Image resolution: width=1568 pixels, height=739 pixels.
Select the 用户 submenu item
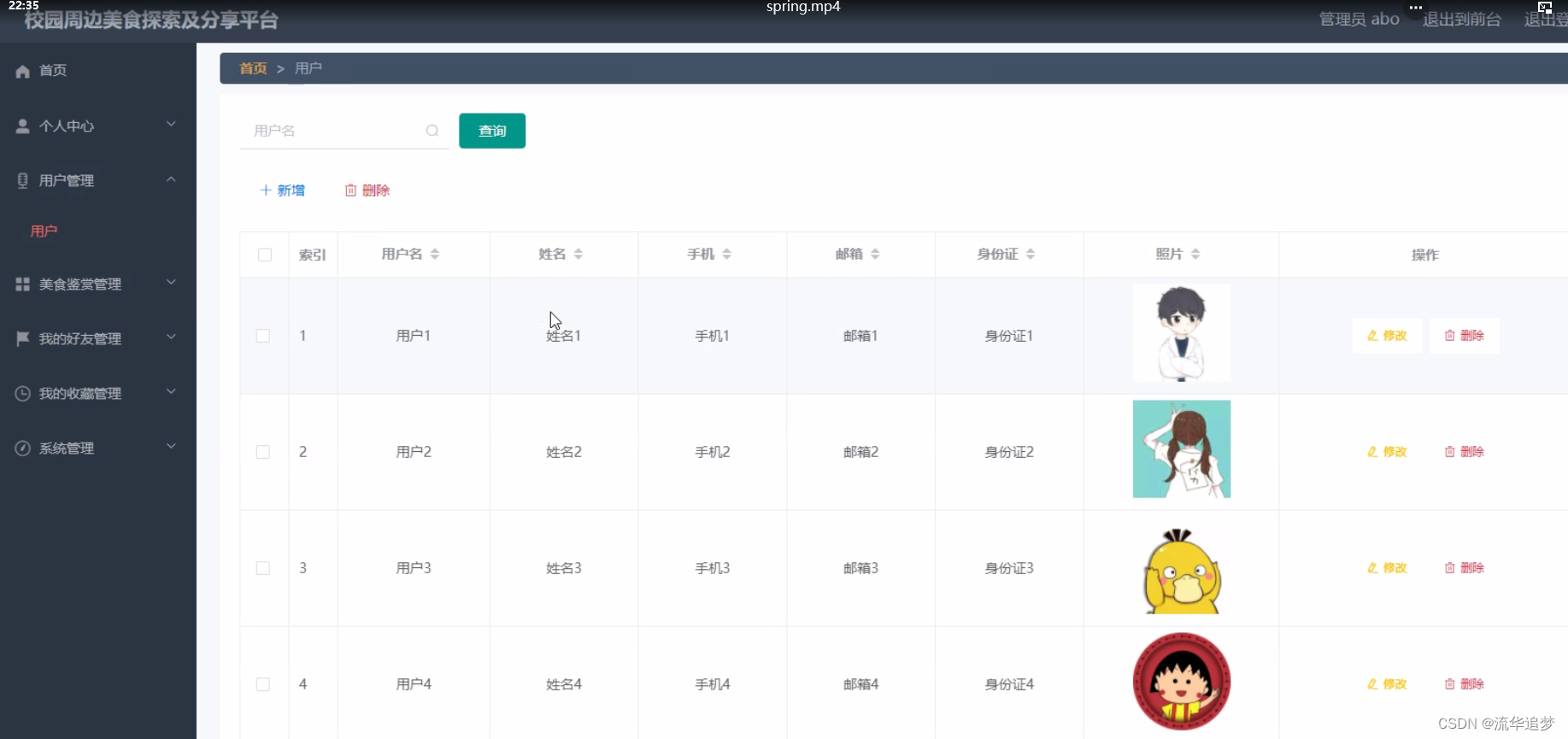44,232
